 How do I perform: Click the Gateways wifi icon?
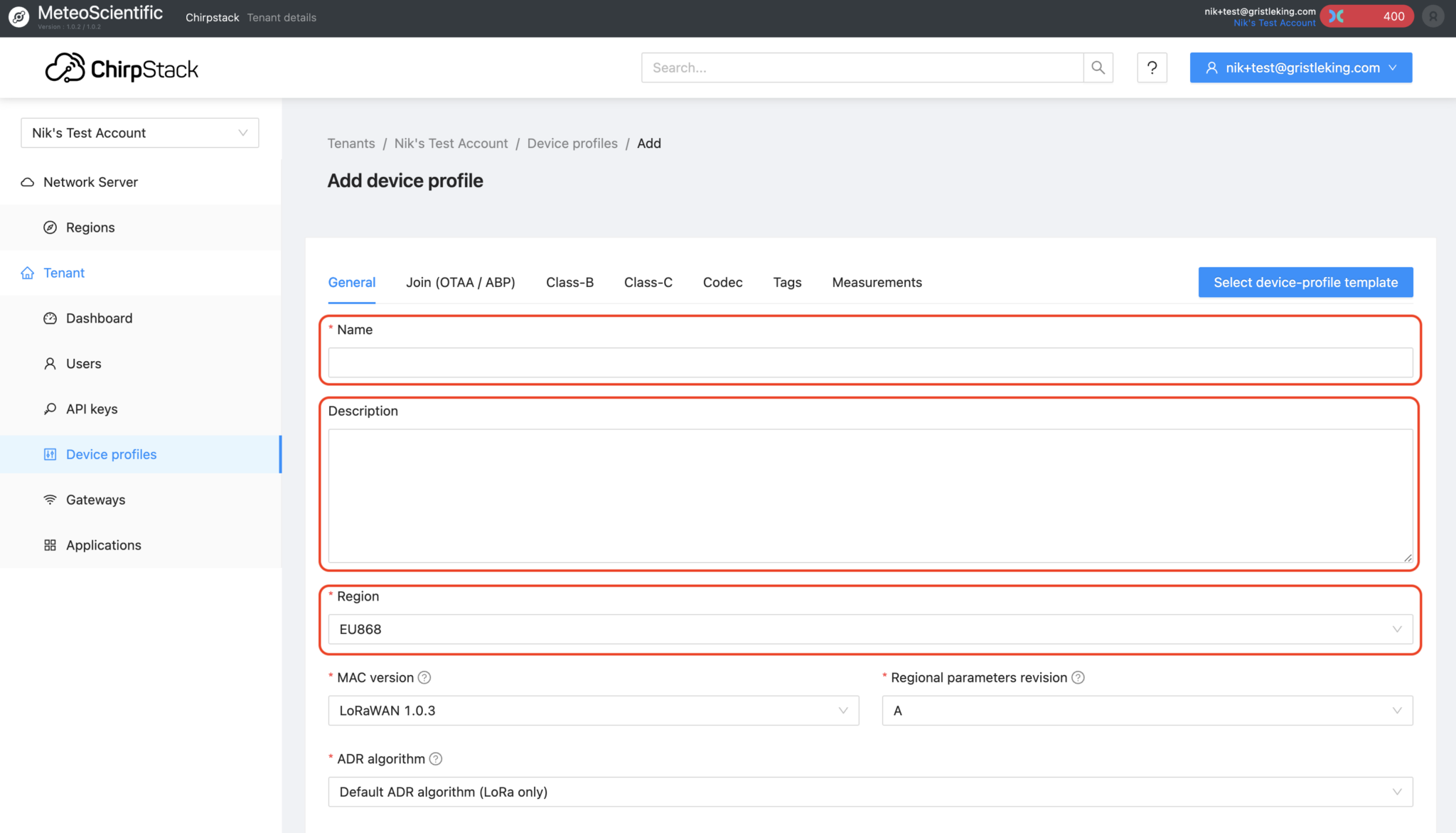coord(50,500)
